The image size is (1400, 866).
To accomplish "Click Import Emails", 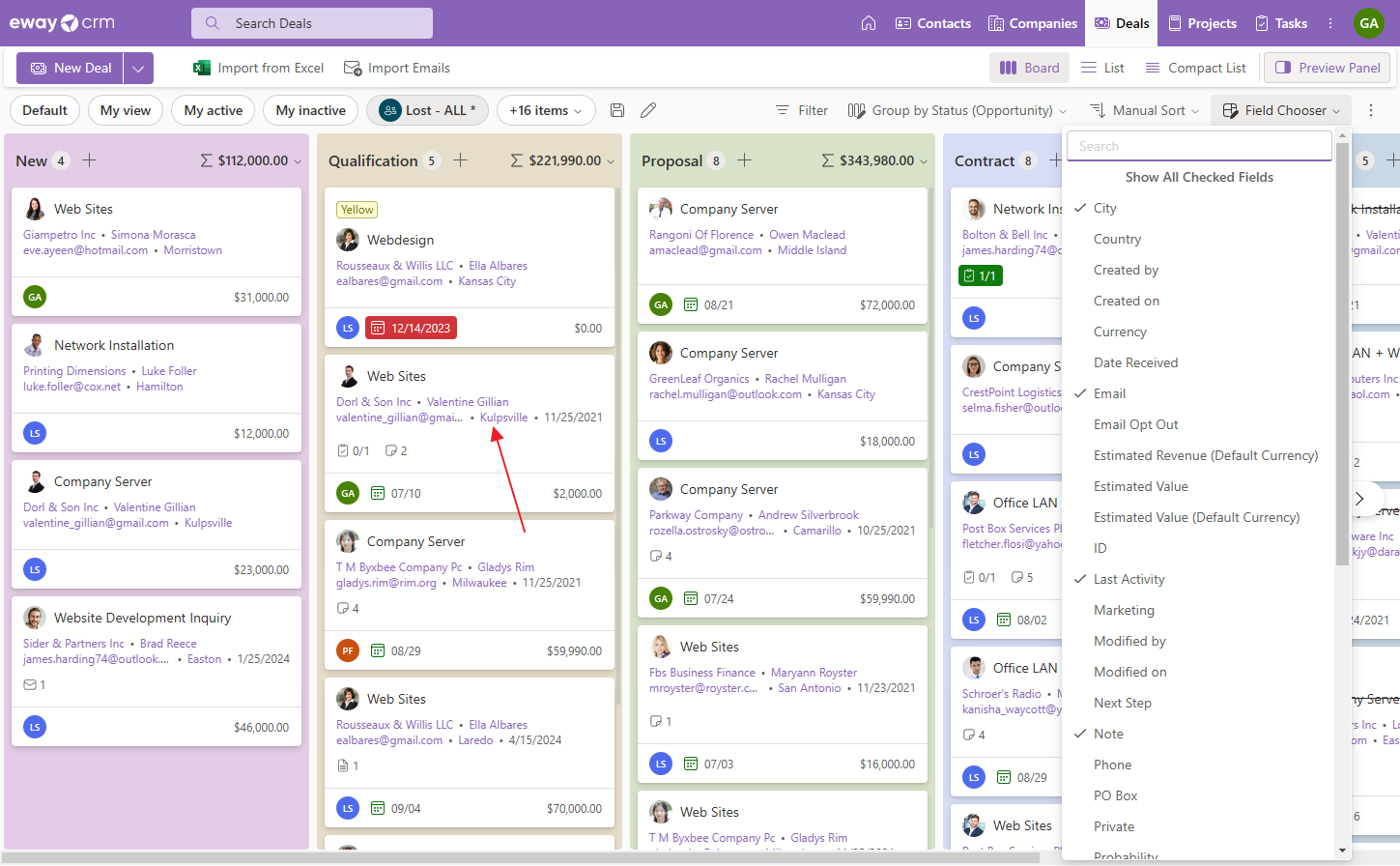I will coord(397,68).
